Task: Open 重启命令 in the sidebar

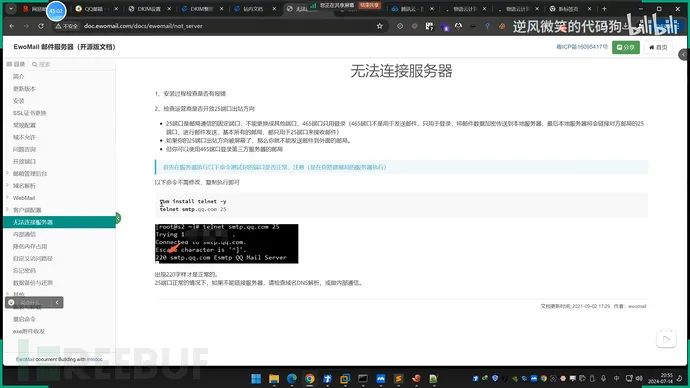Action: pyautogui.click(x=24, y=319)
